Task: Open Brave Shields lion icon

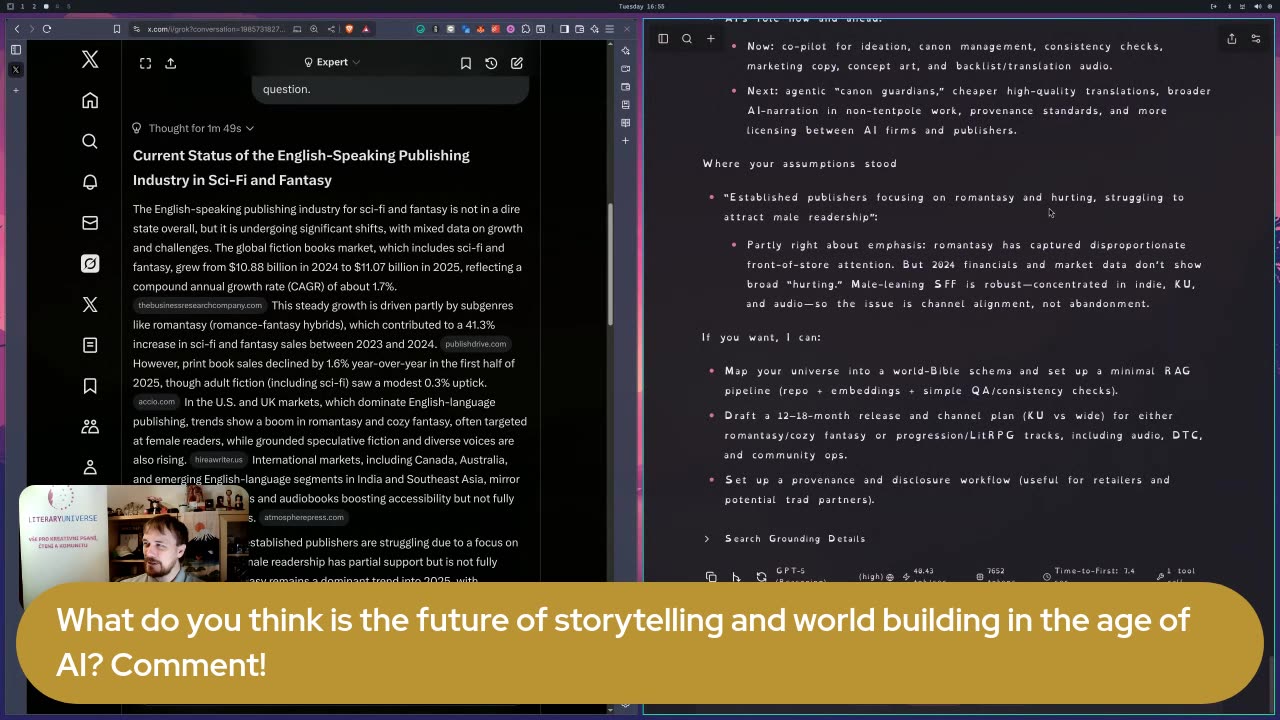Action: tap(350, 29)
